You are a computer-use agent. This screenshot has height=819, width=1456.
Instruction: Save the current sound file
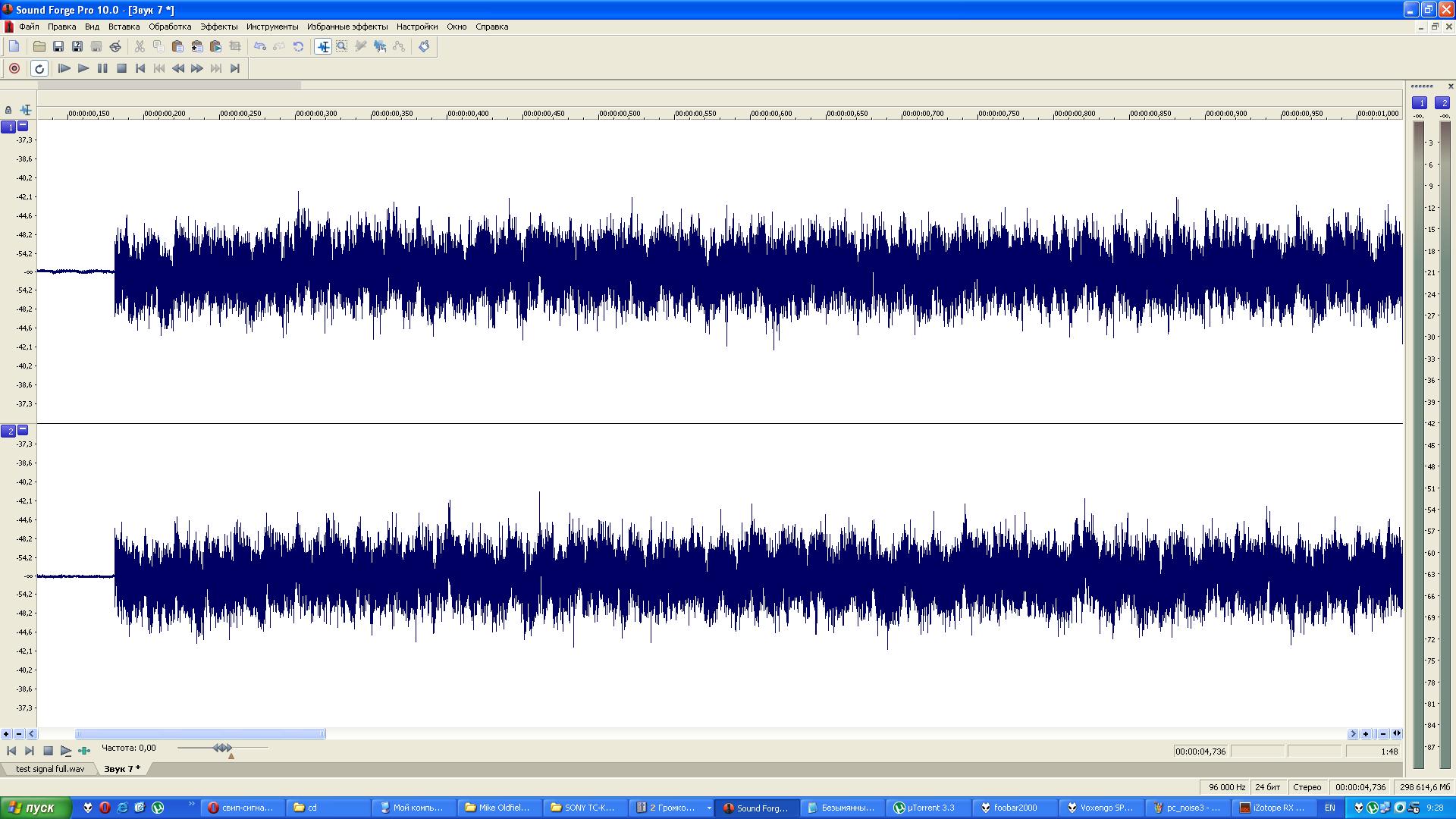coord(58,46)
